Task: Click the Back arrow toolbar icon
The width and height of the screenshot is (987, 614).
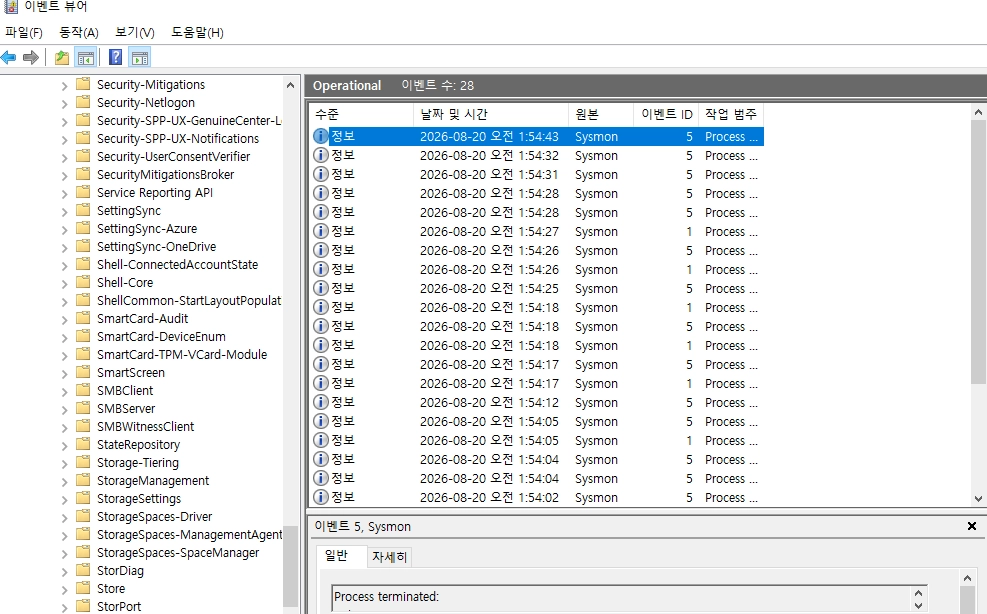Action: 9,58
